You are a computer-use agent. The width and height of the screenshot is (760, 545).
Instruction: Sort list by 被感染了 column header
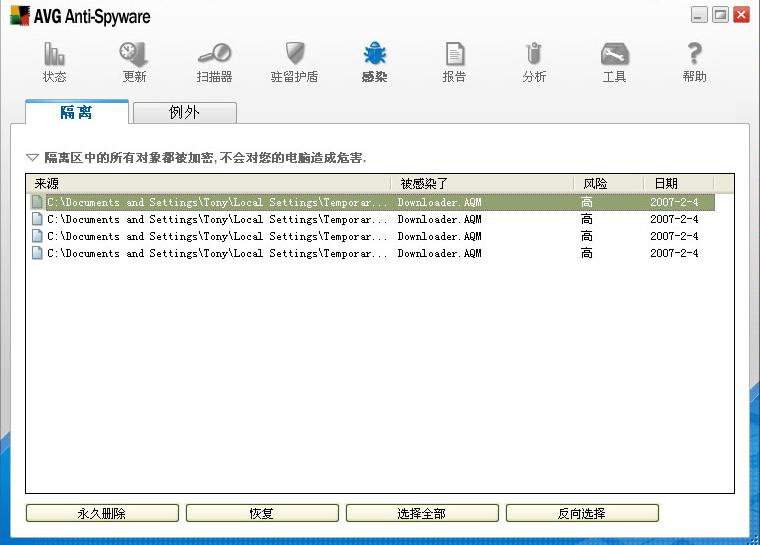(482, 183)
